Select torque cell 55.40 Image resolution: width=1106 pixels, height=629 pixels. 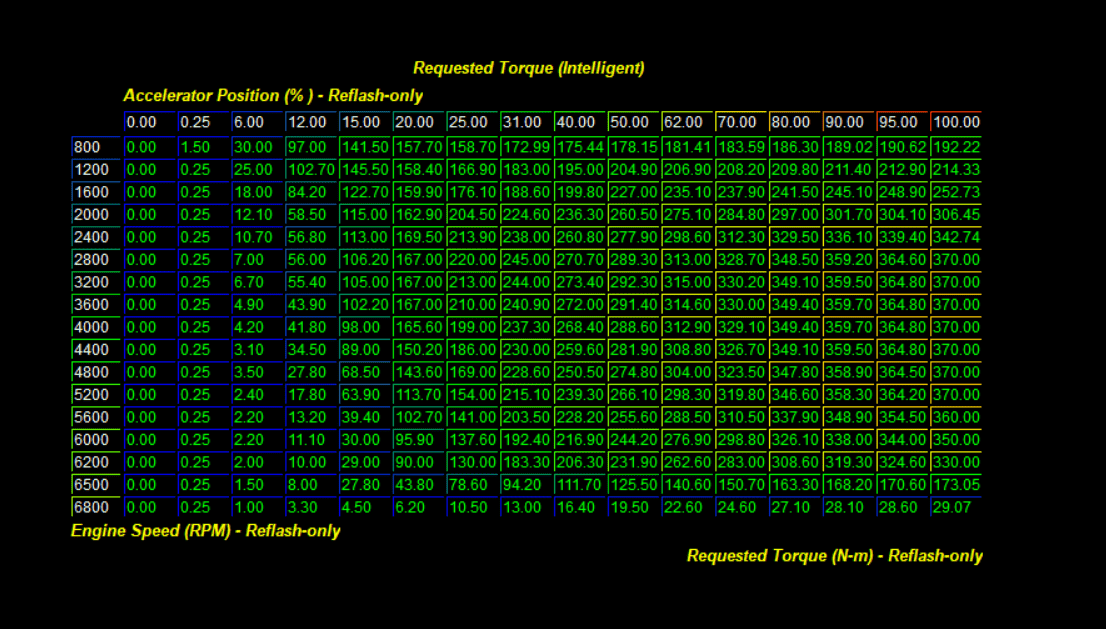[311, 282]
